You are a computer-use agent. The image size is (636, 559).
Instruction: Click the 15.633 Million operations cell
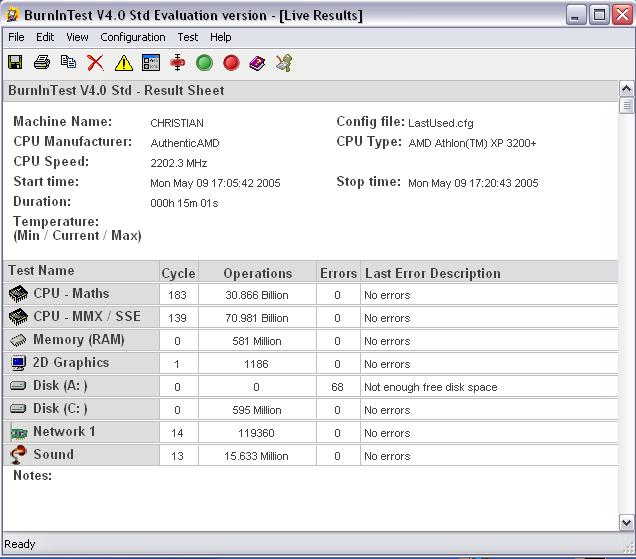257,456
